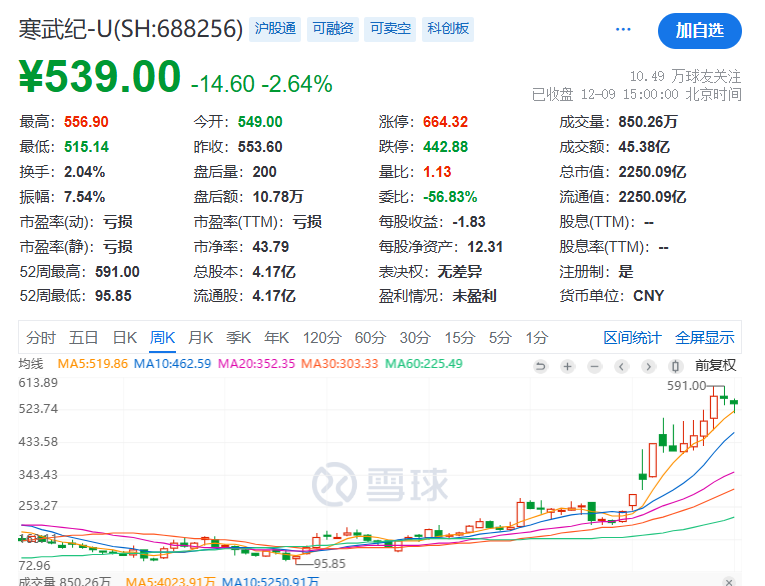765x586 pixels.
Task: Click the 委比 value -56.83%
Action: [x=450, y=197]
